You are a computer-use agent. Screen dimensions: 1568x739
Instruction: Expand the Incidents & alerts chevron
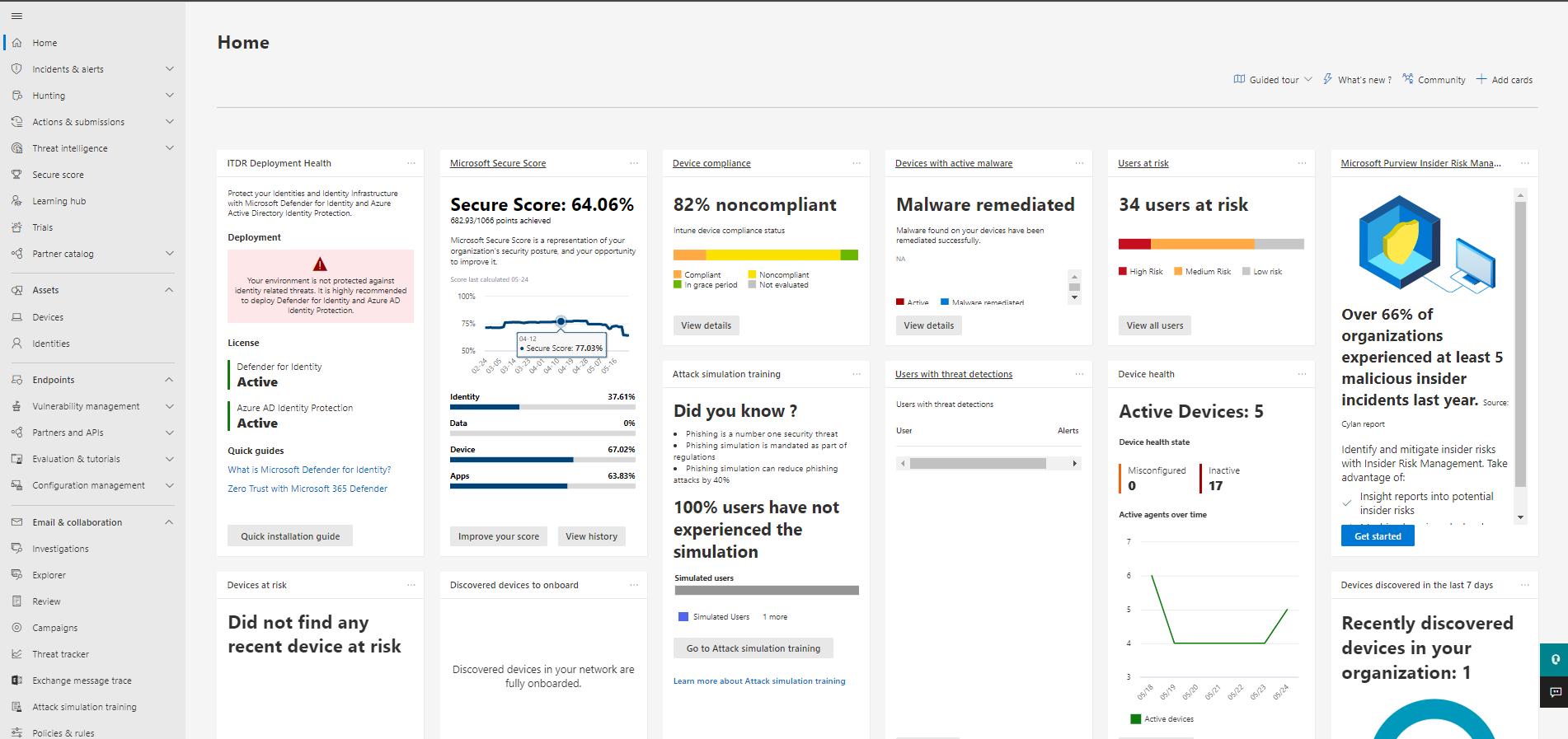point(170,69)
